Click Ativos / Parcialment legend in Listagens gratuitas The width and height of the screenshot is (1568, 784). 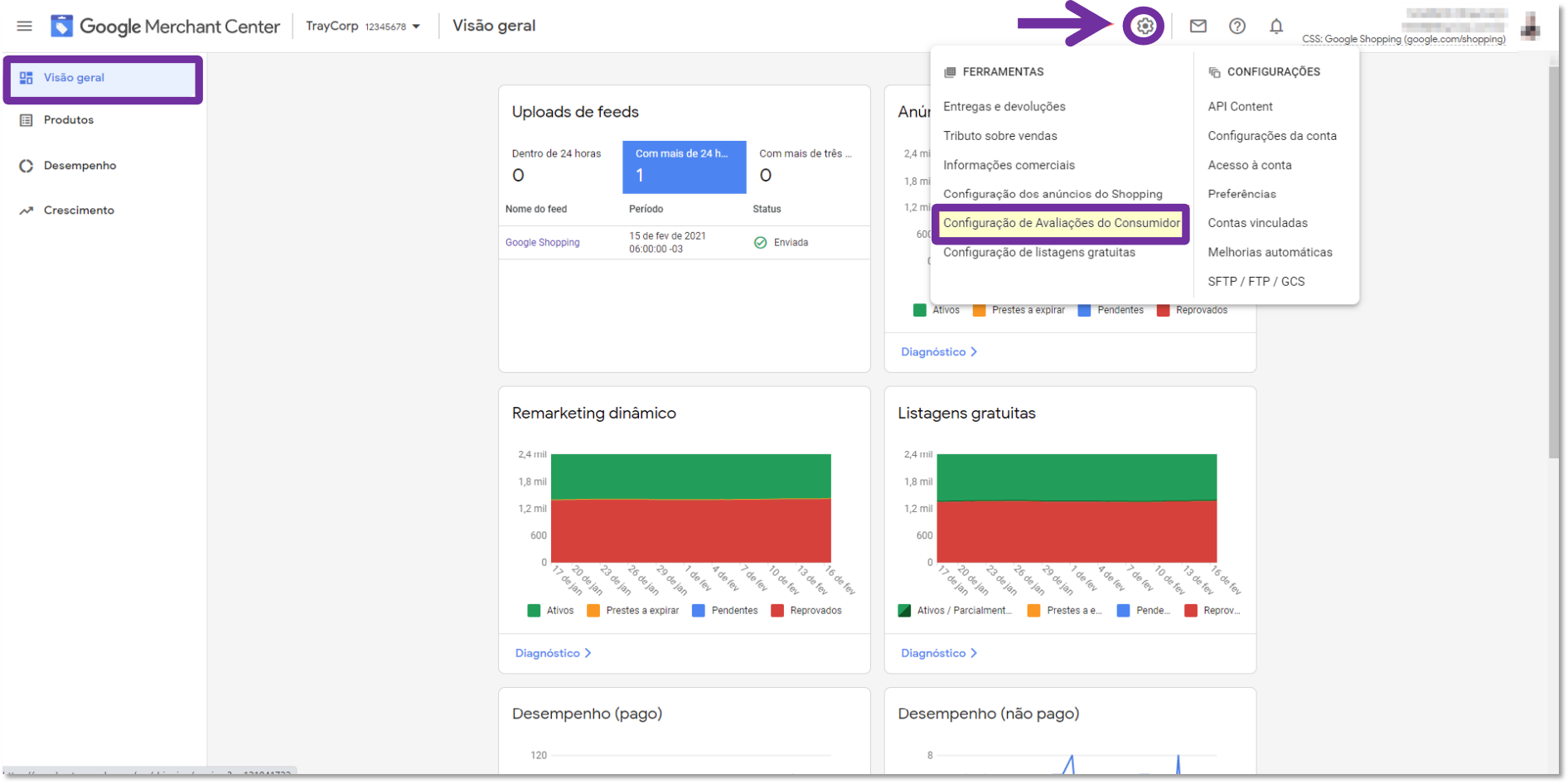pyautogui.click(x=955, y=611)
